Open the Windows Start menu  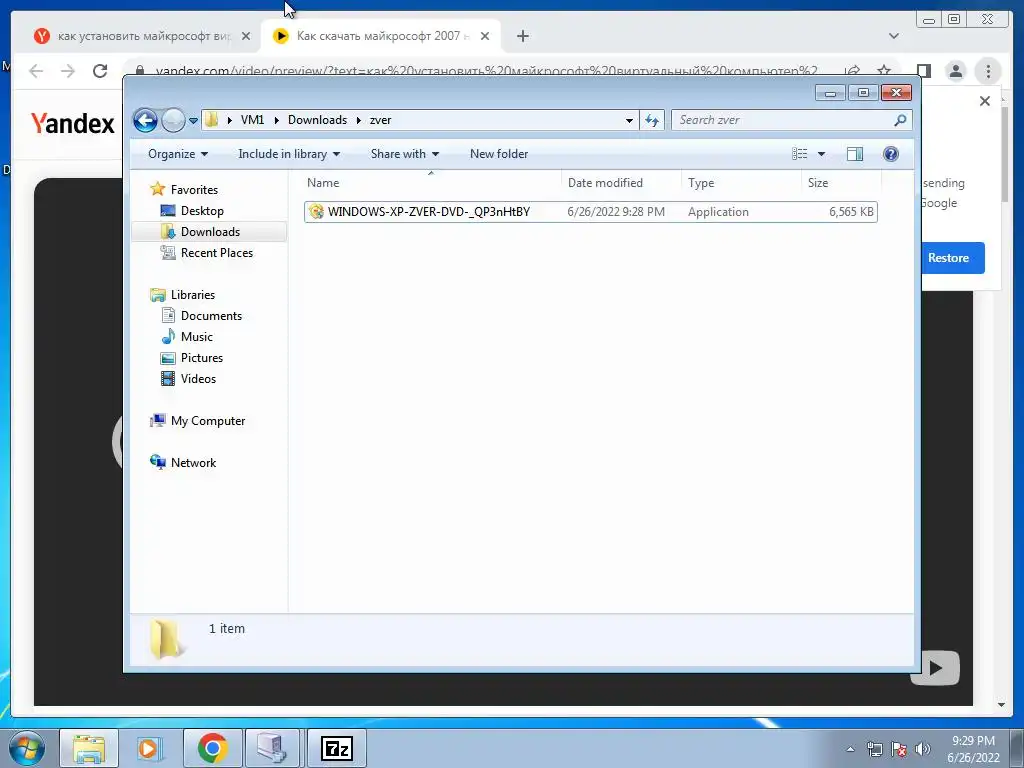[25, 748]
